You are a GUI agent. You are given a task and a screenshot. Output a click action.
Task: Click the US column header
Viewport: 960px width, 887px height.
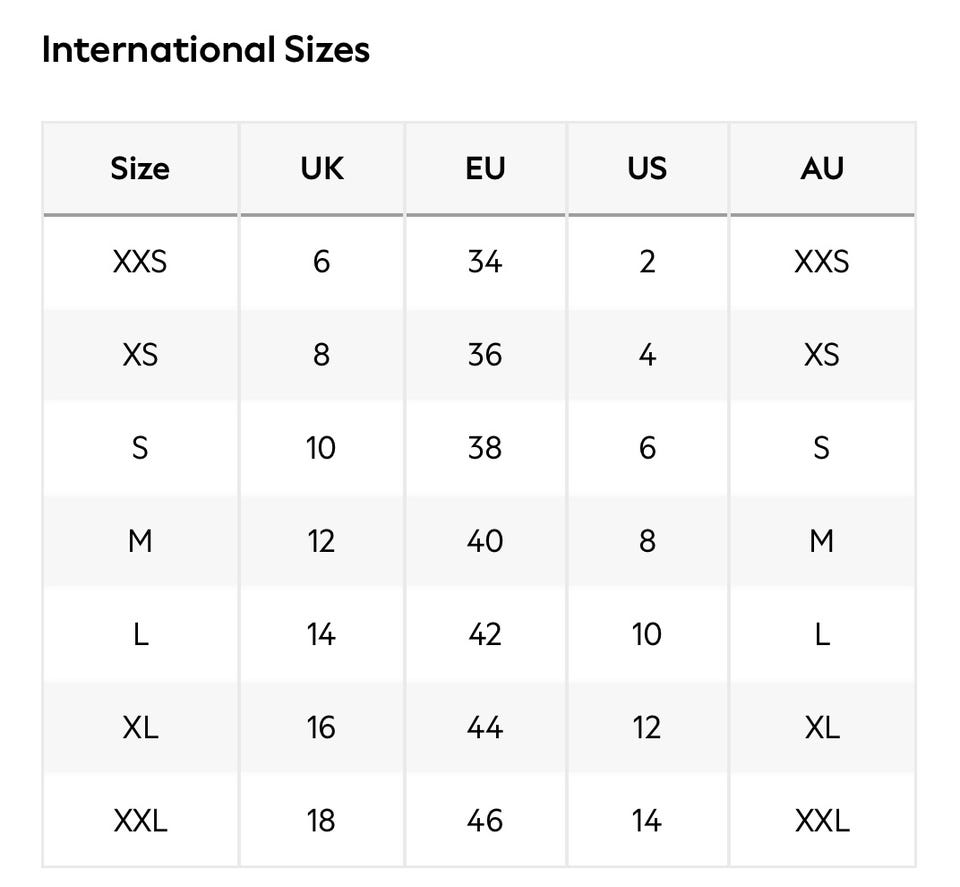click(x=647, y=168)
